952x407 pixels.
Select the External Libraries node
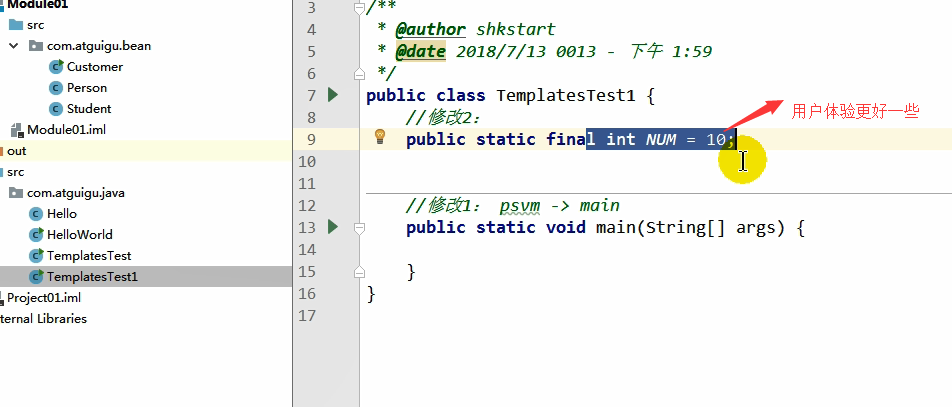click(43, 319)
